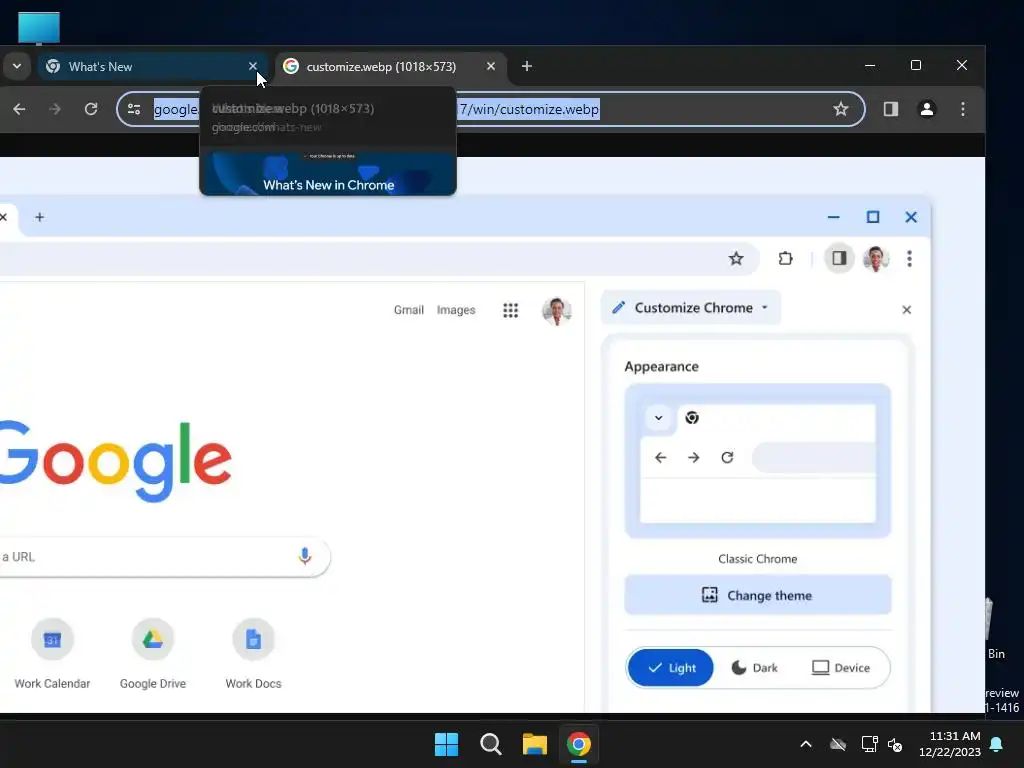Close the Customize Chrome side panel
Screen dimensions: 1024x768
coord(906,310)
